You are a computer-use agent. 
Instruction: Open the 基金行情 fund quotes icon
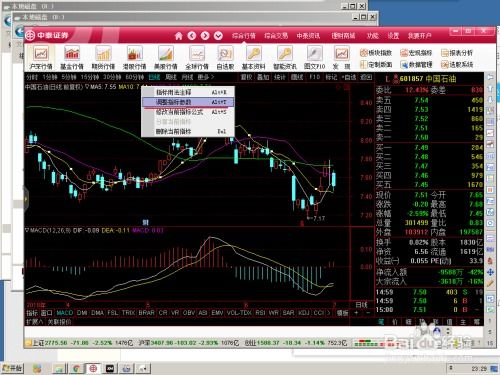pos(72,57)
